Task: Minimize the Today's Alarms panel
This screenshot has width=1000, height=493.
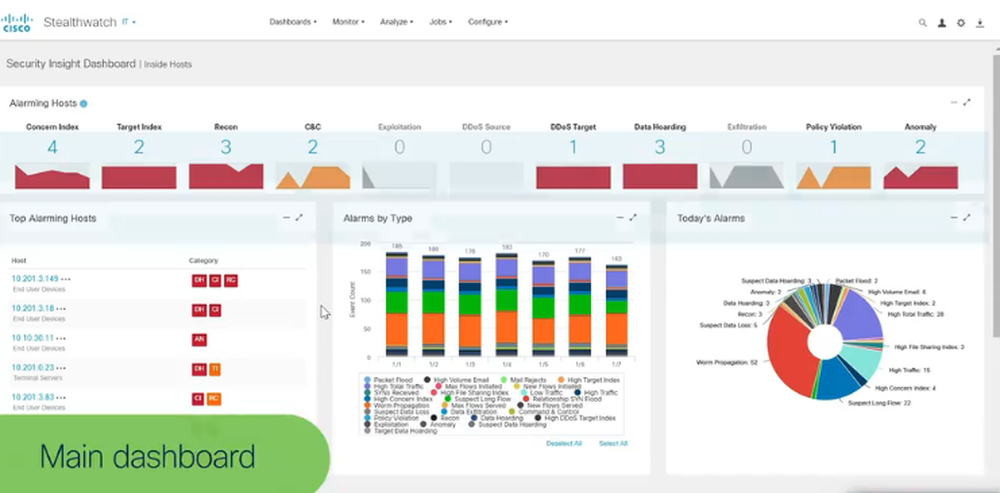Action: pyautogui.click(x=953, y=217)
